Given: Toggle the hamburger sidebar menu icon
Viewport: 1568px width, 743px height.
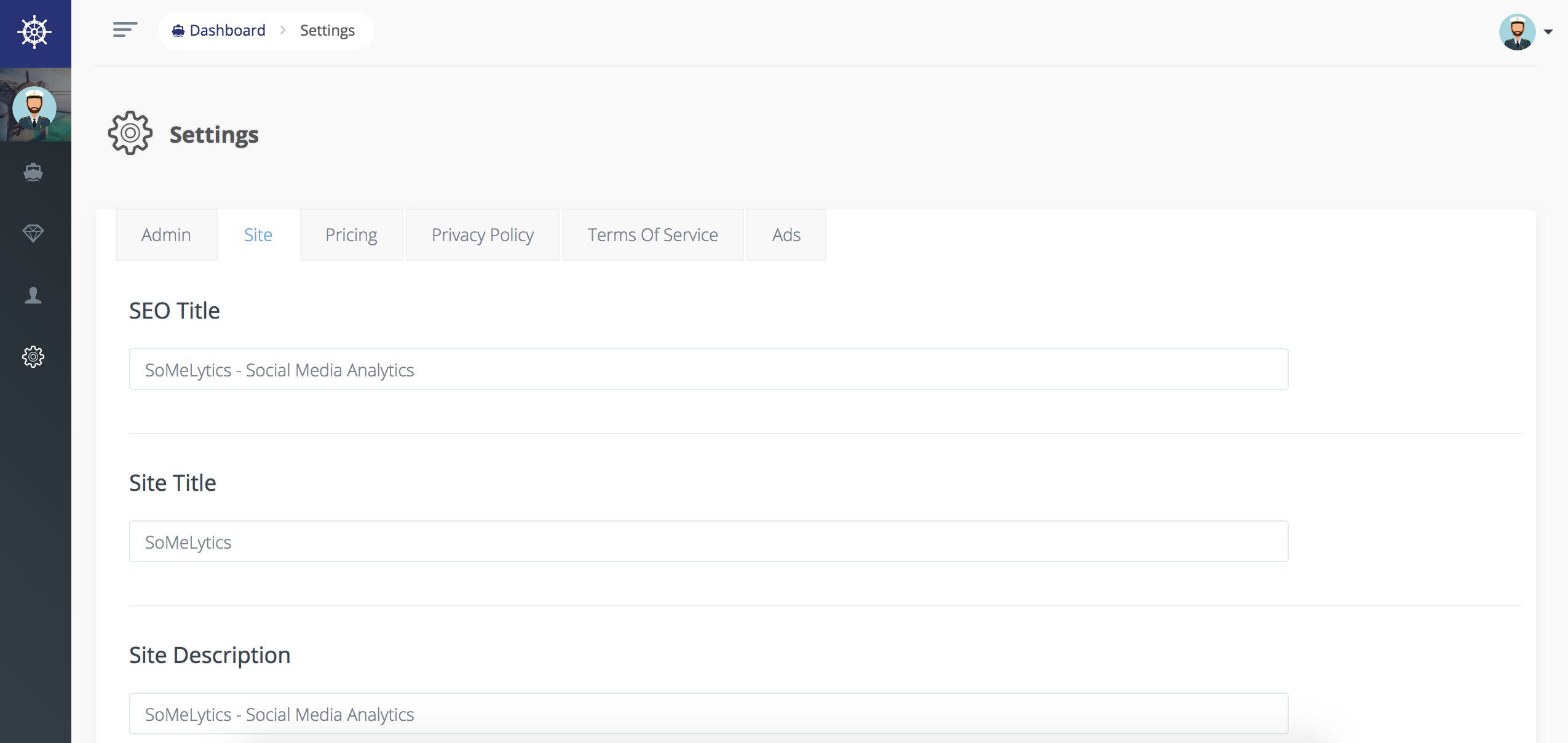Looking at the screenshot, I should click(125, 30).
